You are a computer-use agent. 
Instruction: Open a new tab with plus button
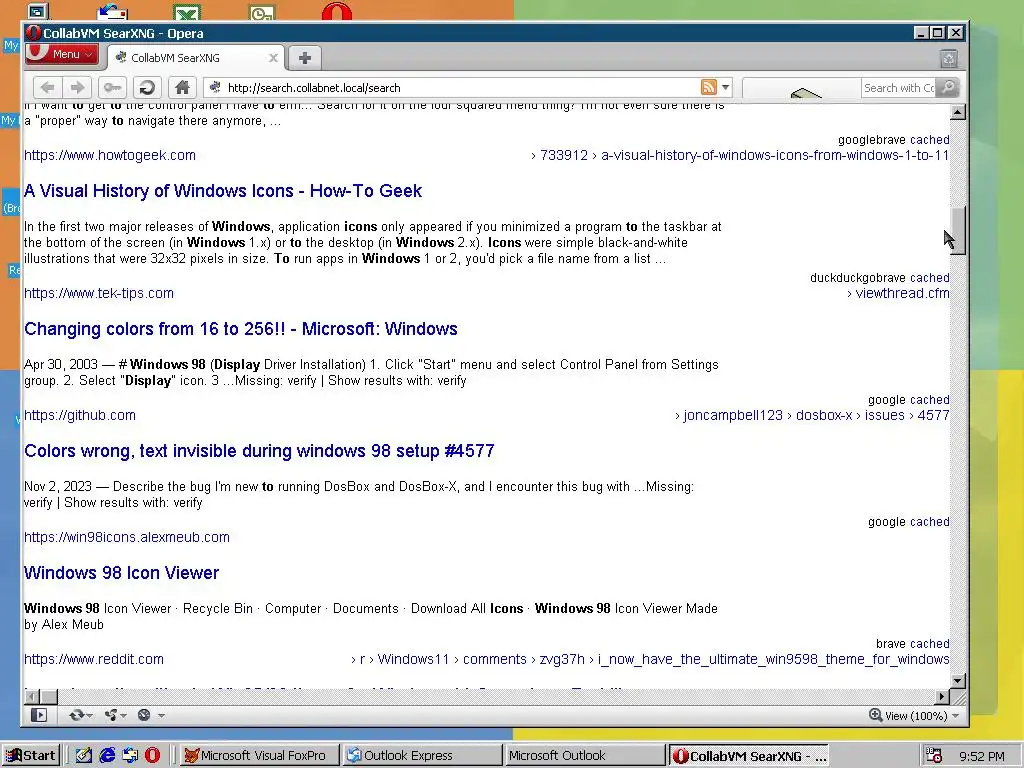coord(304,58)
